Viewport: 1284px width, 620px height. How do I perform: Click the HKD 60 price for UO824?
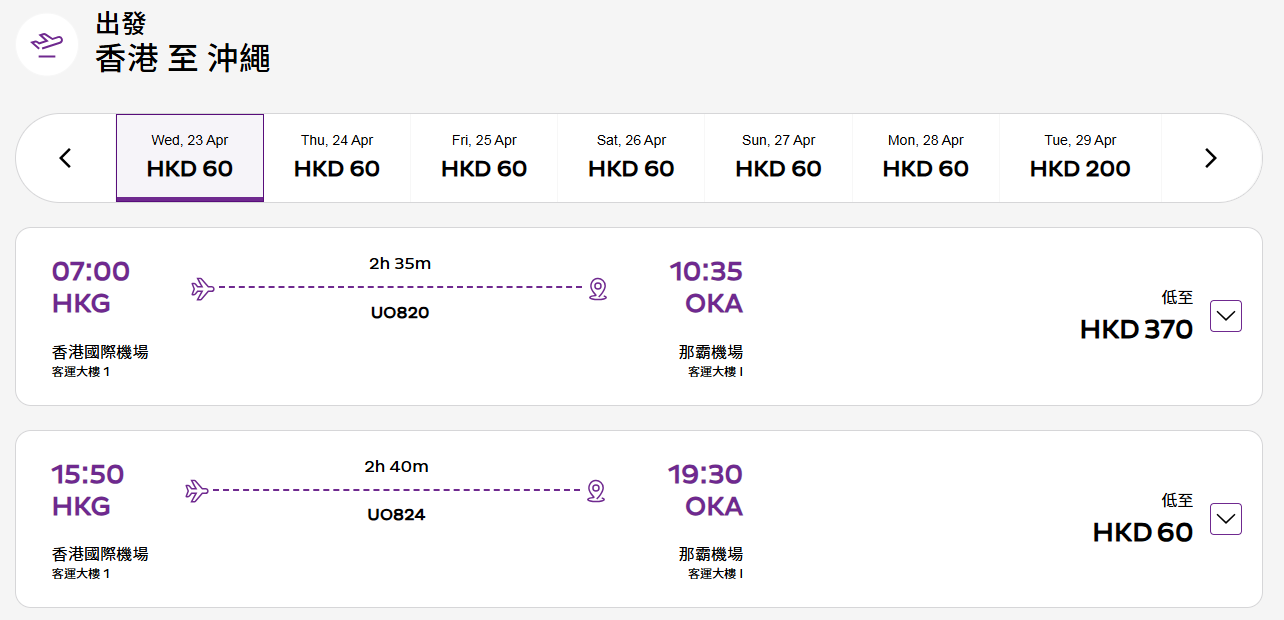[x=1142, y=532]
